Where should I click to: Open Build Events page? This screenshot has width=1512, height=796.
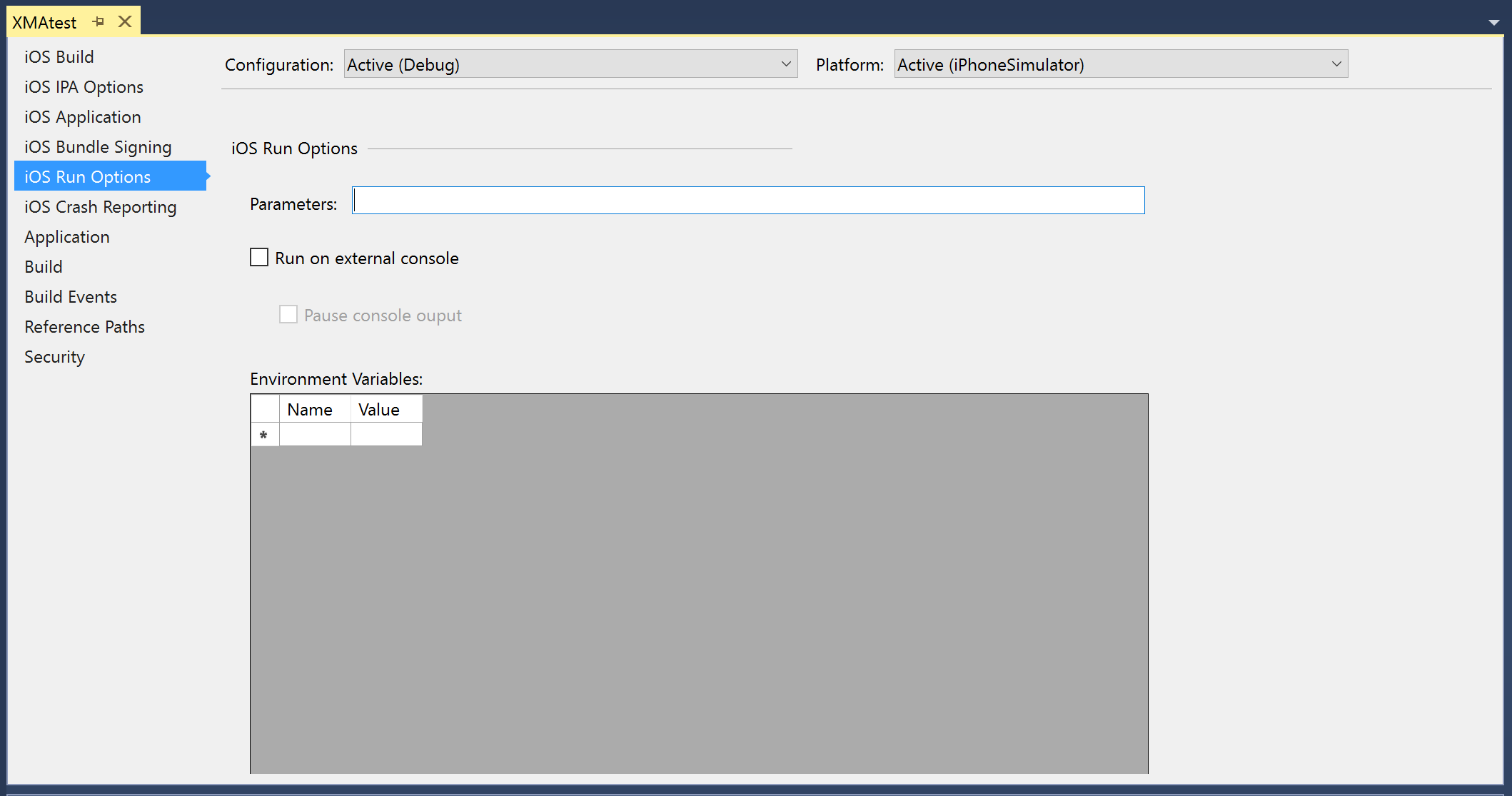(x=71, y=297)
